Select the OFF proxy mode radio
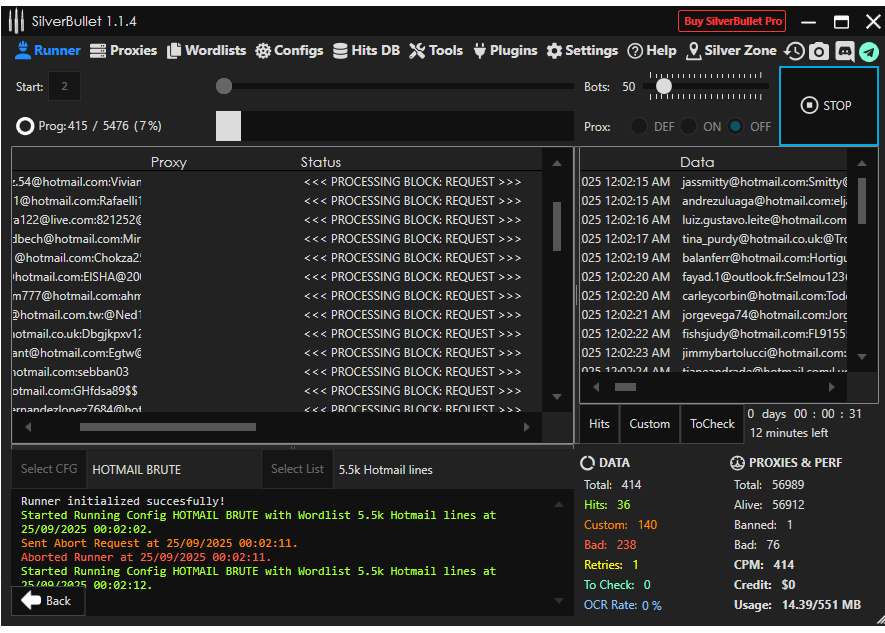Screen dimensions: 885x633 pyautogui.click(x=736, y=127)
